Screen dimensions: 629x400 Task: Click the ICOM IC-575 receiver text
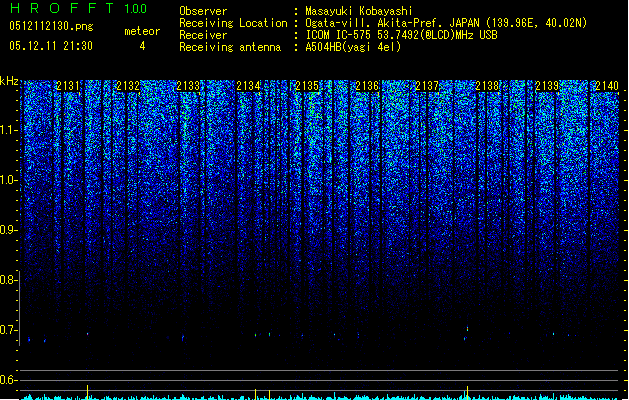(x=401, y=35)
